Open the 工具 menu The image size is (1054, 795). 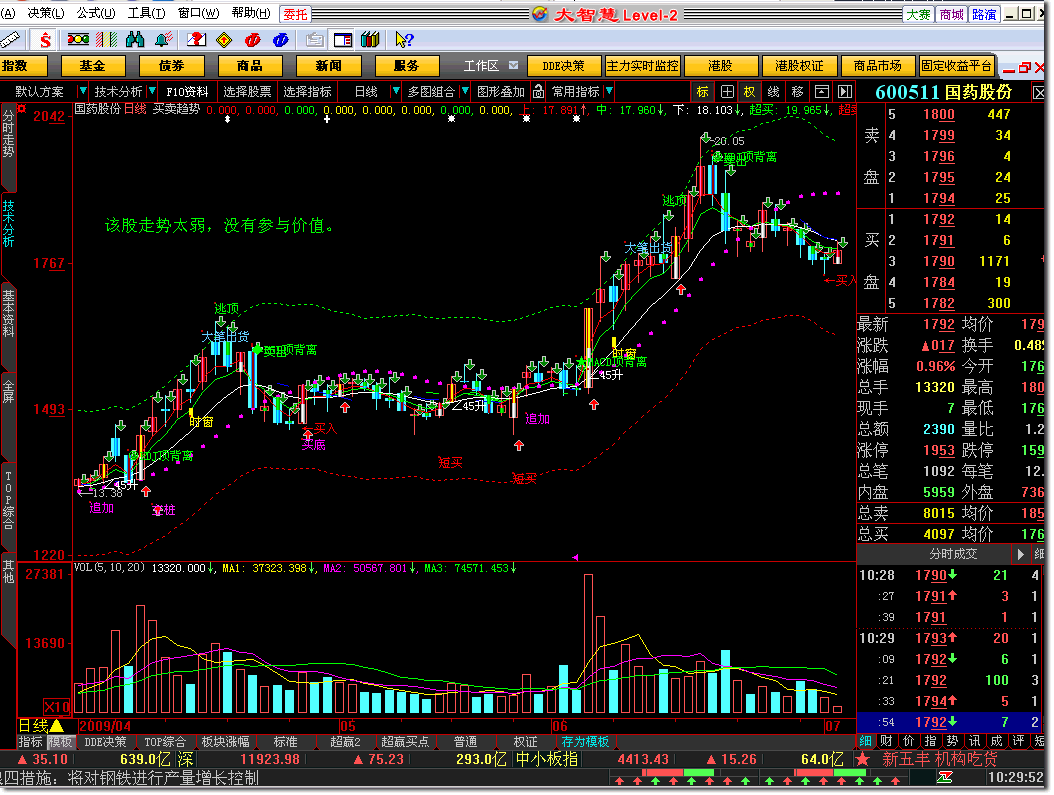coord(147,13)
